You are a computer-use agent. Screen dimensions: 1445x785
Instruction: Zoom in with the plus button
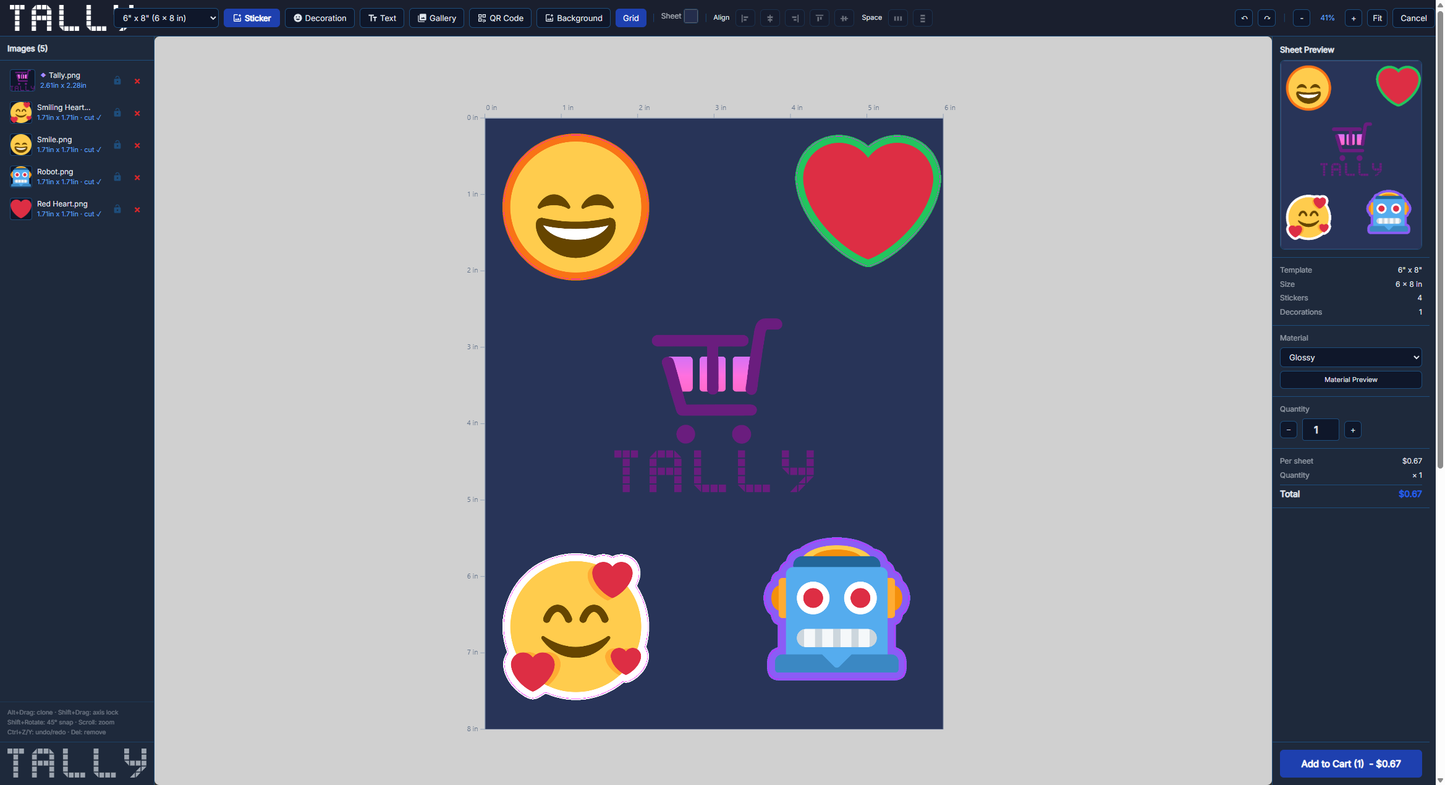click(1353, 18)
